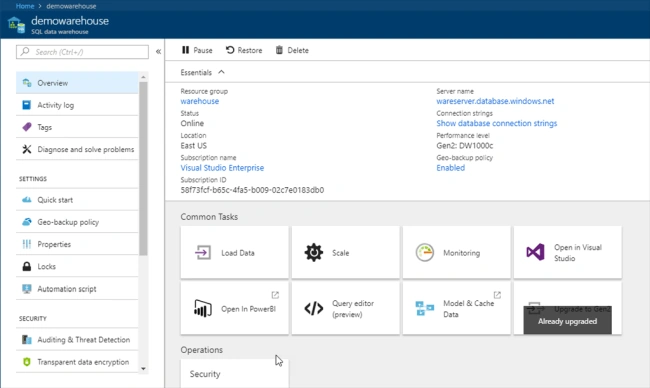Click the Monitoring gauge icon
This screenshot has width=650, height=388.
click(425, 252)
